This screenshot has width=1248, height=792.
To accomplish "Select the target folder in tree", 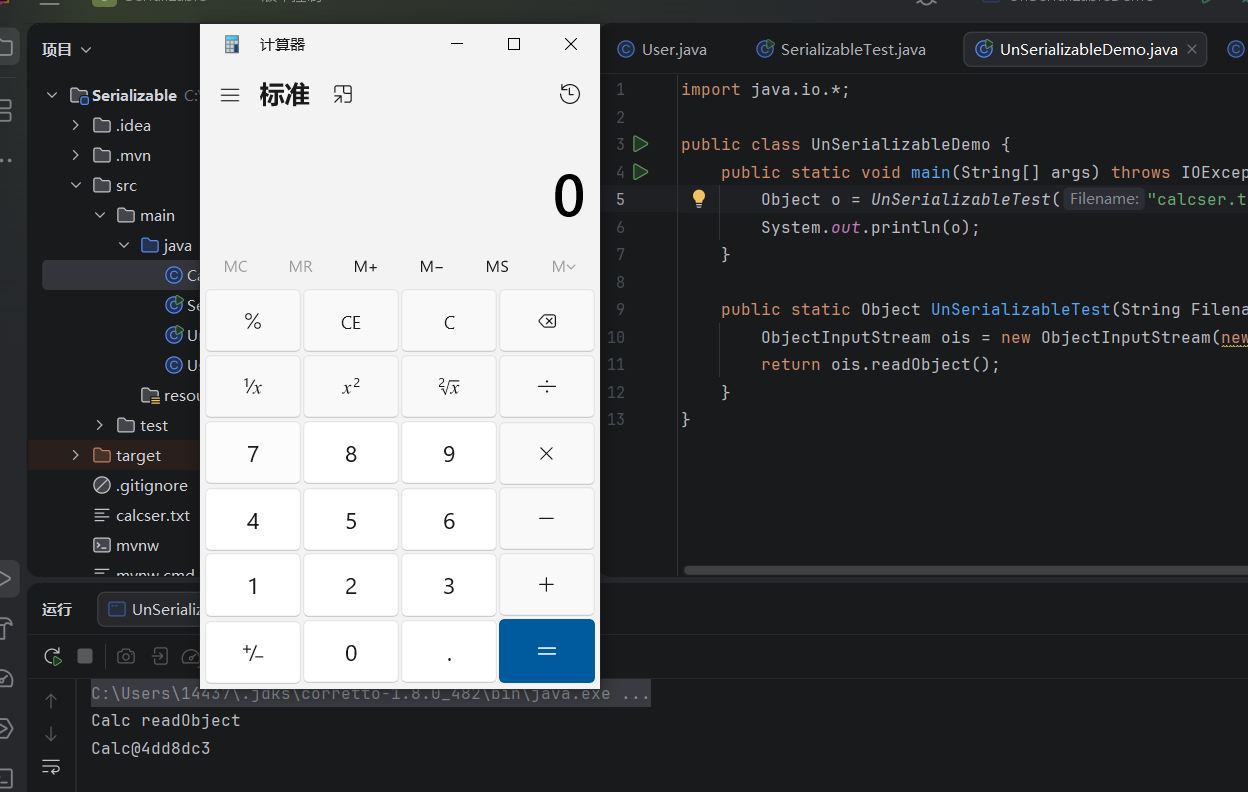I will click(x=126, y=455).
